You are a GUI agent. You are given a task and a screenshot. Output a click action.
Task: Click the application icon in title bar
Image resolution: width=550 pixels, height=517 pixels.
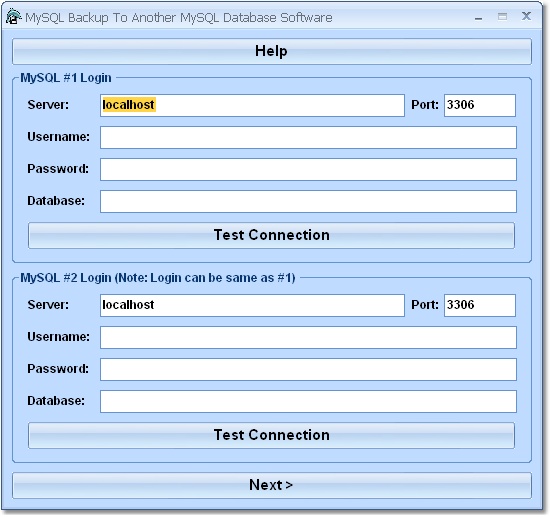pyautogui.click(x=14, y=16)
